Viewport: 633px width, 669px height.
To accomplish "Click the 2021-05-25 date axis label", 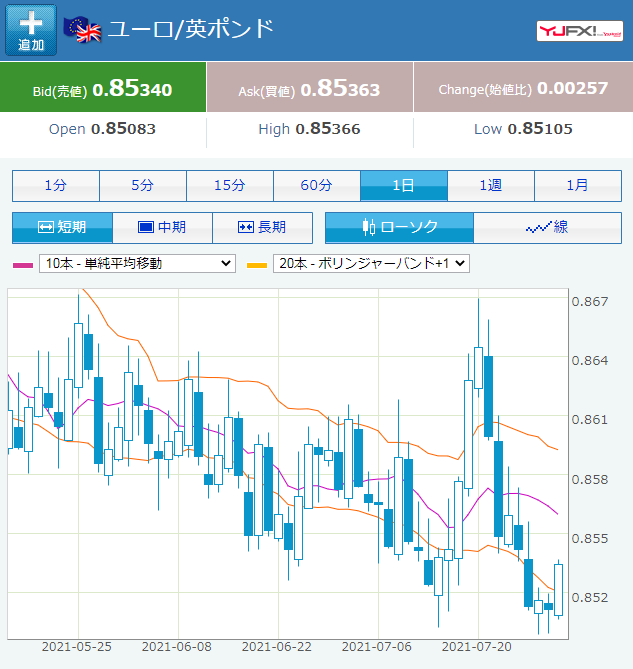I will pos(77,647).
